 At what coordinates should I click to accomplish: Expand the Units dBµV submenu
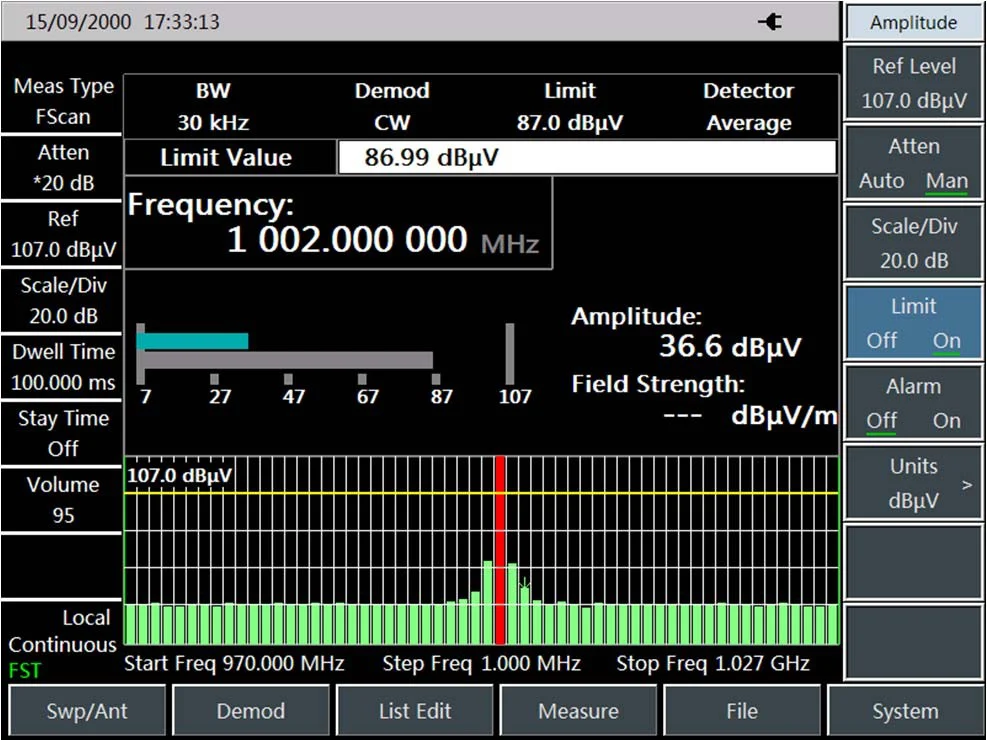click(x=913, y=481)
